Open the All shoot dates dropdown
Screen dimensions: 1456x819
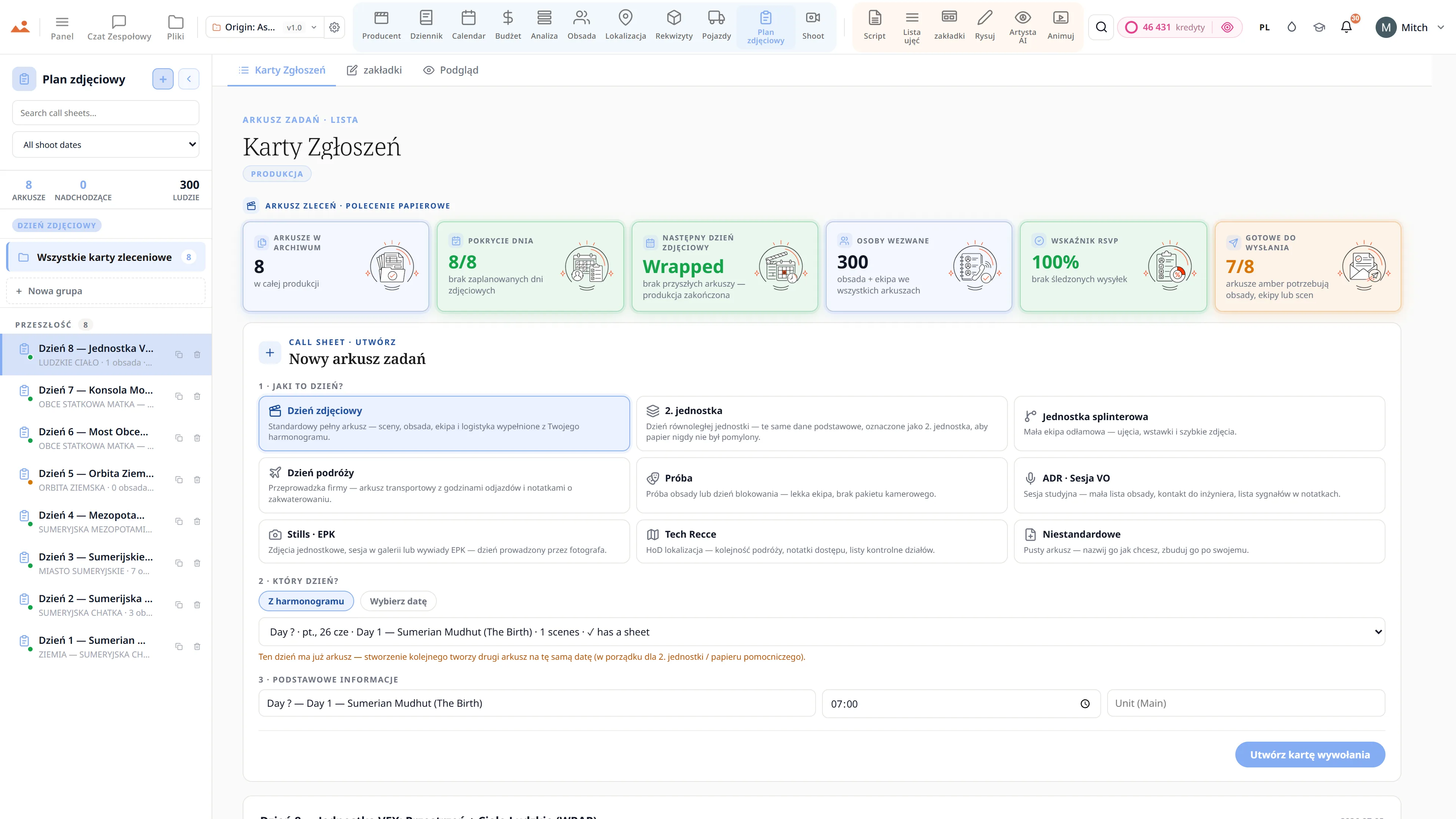click(106, 145)
